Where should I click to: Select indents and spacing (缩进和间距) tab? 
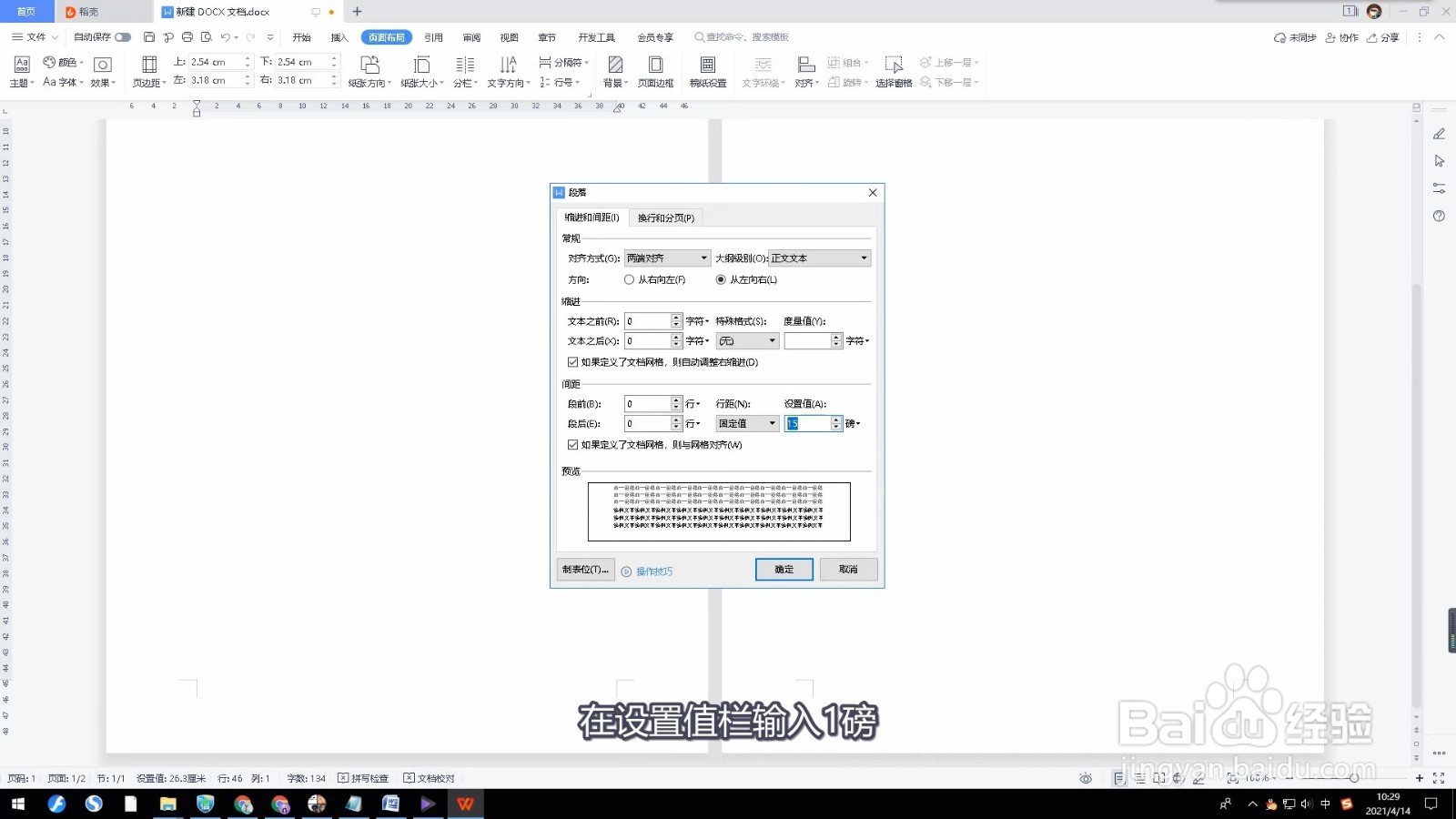pos(591,217)
